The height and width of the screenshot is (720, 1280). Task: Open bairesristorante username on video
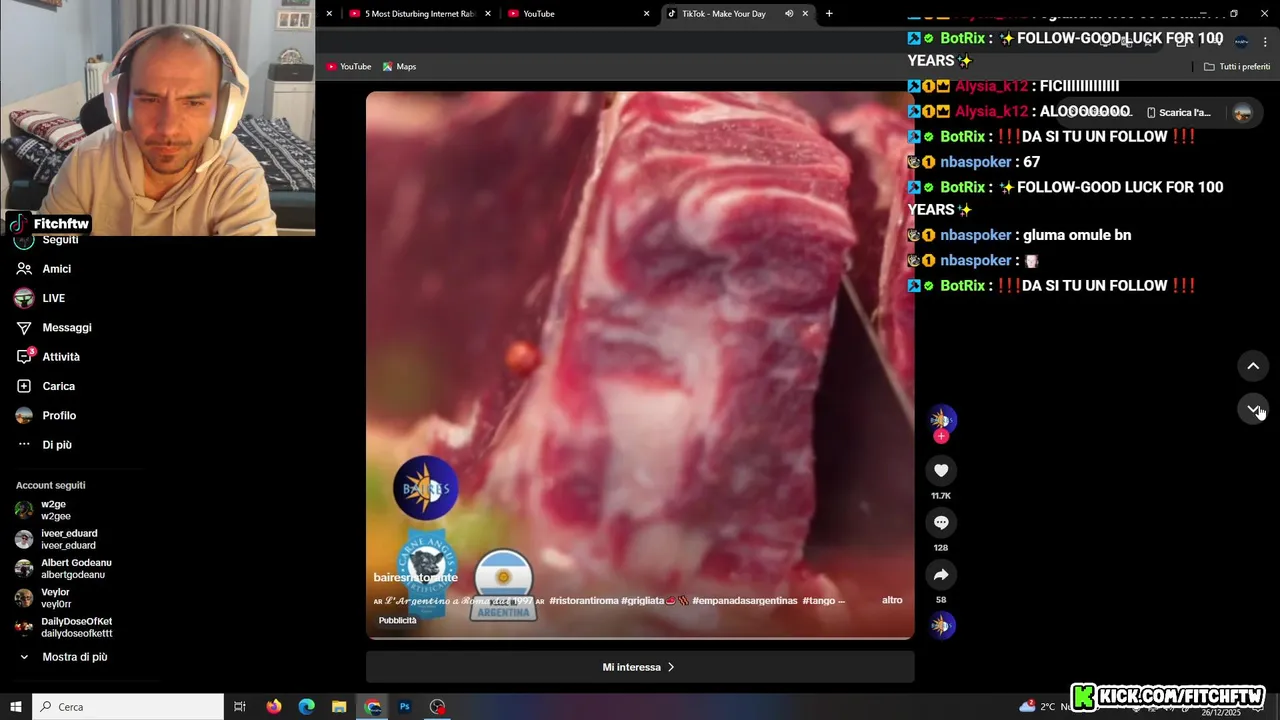[x=416, y=577]
